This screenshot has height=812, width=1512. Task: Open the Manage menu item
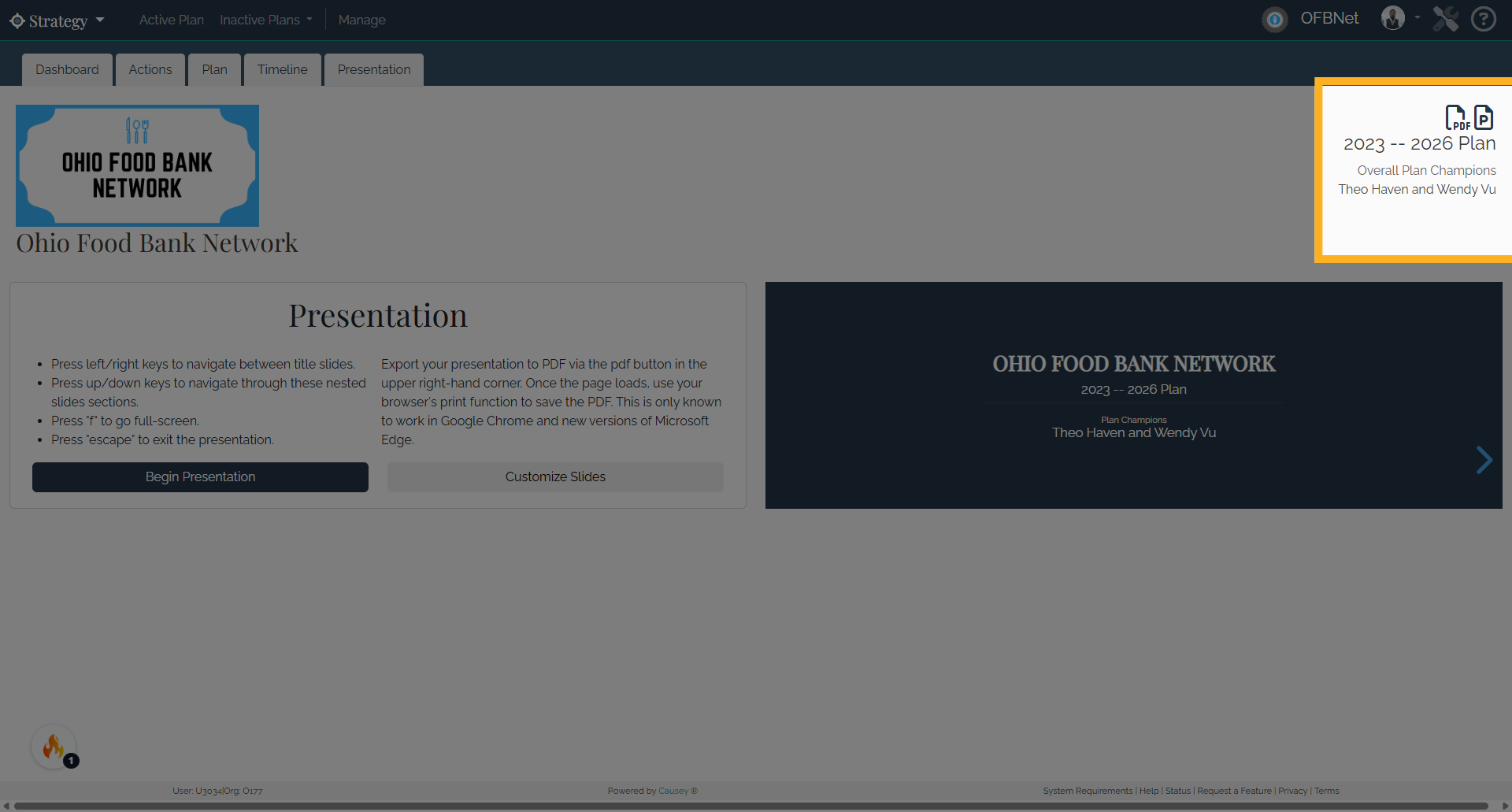point(361,20)
